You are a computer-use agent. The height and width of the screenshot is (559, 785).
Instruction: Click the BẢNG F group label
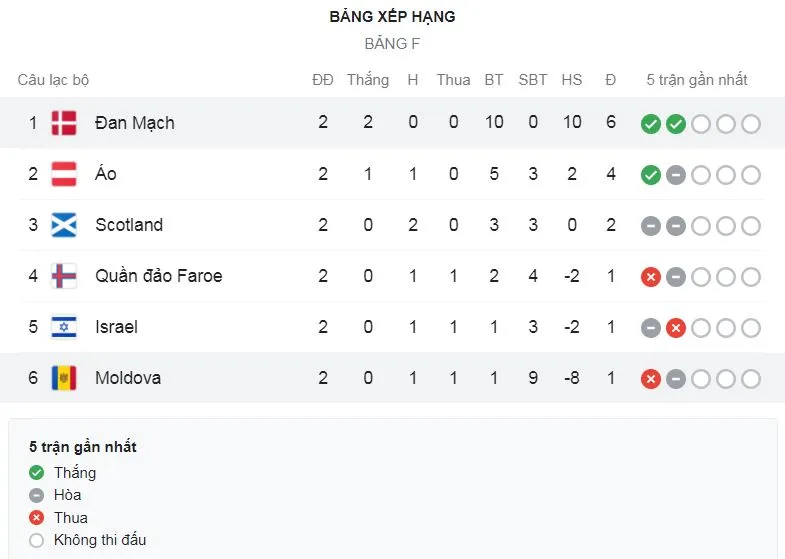(392, 44)
